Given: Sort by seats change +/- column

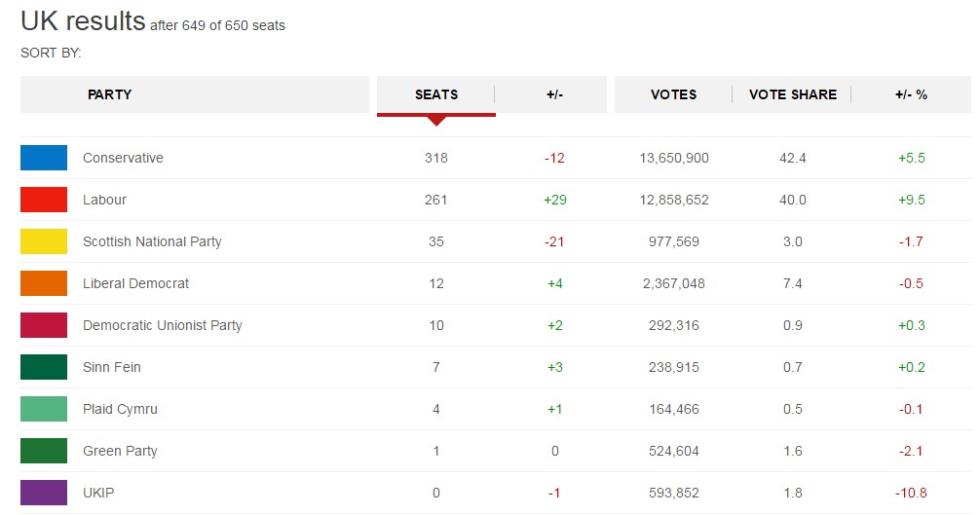Looking at the screenshot, I should pos(555,95).
